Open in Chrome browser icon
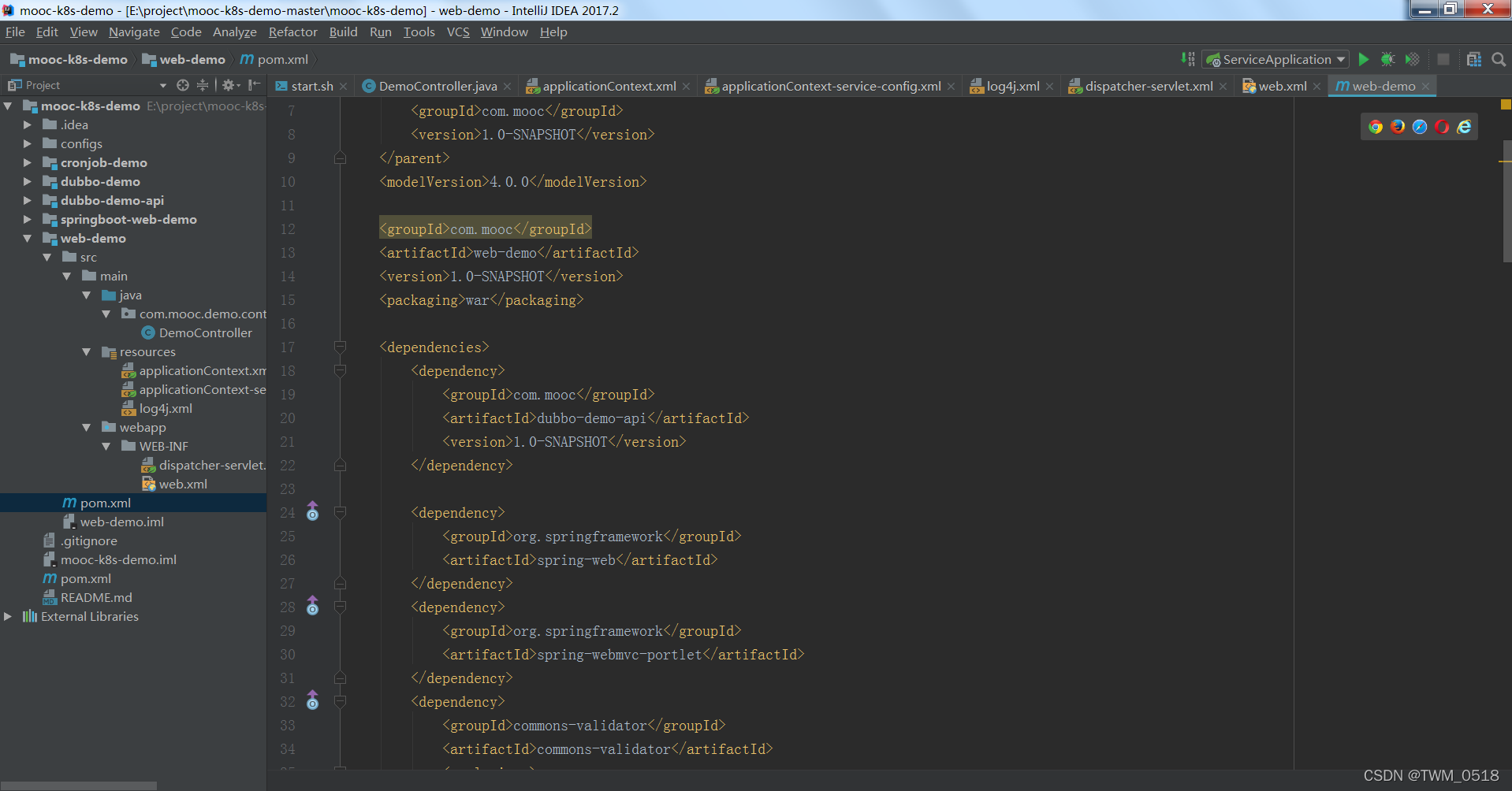Viewport: 1512px width, 791px height. pos(1376,127)
